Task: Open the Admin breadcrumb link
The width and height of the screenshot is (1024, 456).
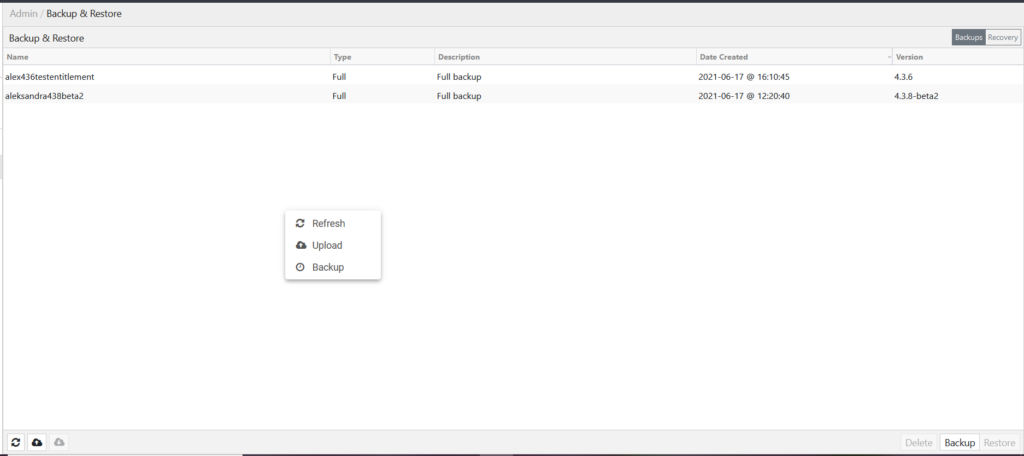Action: 24,14
